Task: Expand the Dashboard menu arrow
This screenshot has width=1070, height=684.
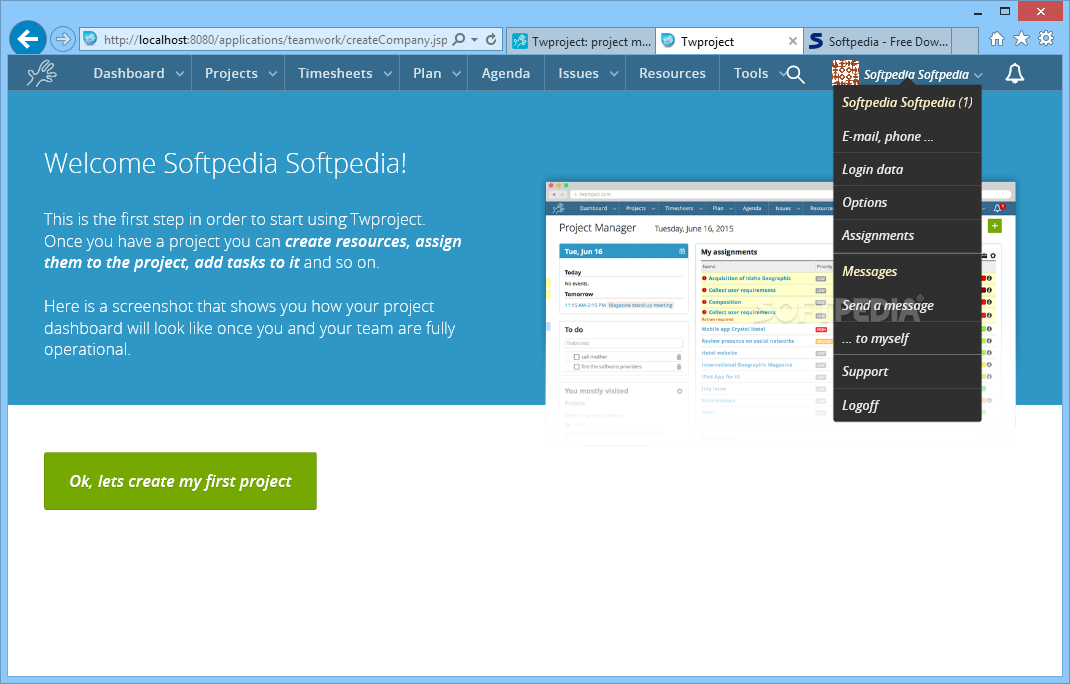Action: [179, 74]
